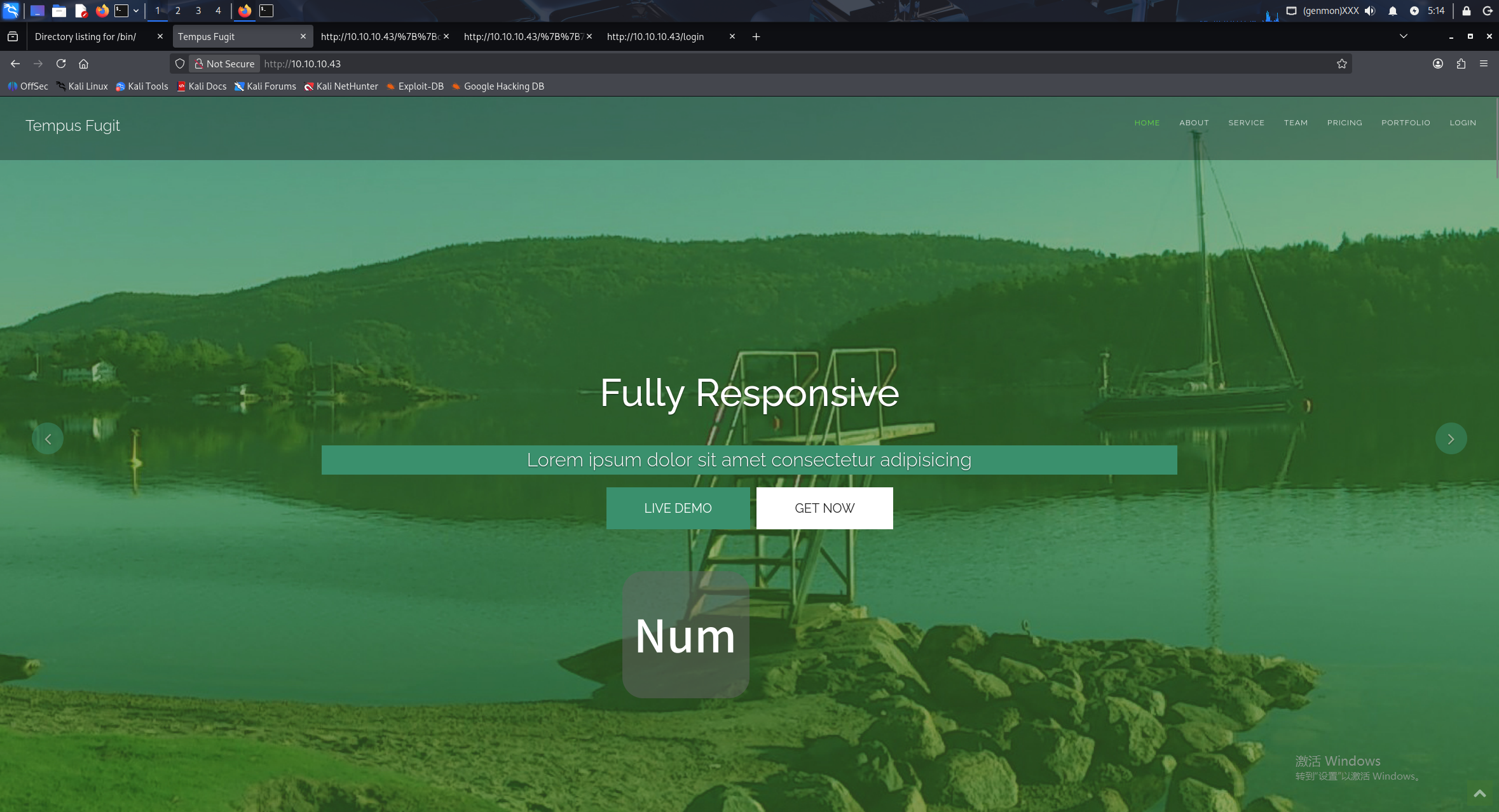Open notifications bell in system panel
This screenshot has width=1499, height=812.
tap(1392, 11)
